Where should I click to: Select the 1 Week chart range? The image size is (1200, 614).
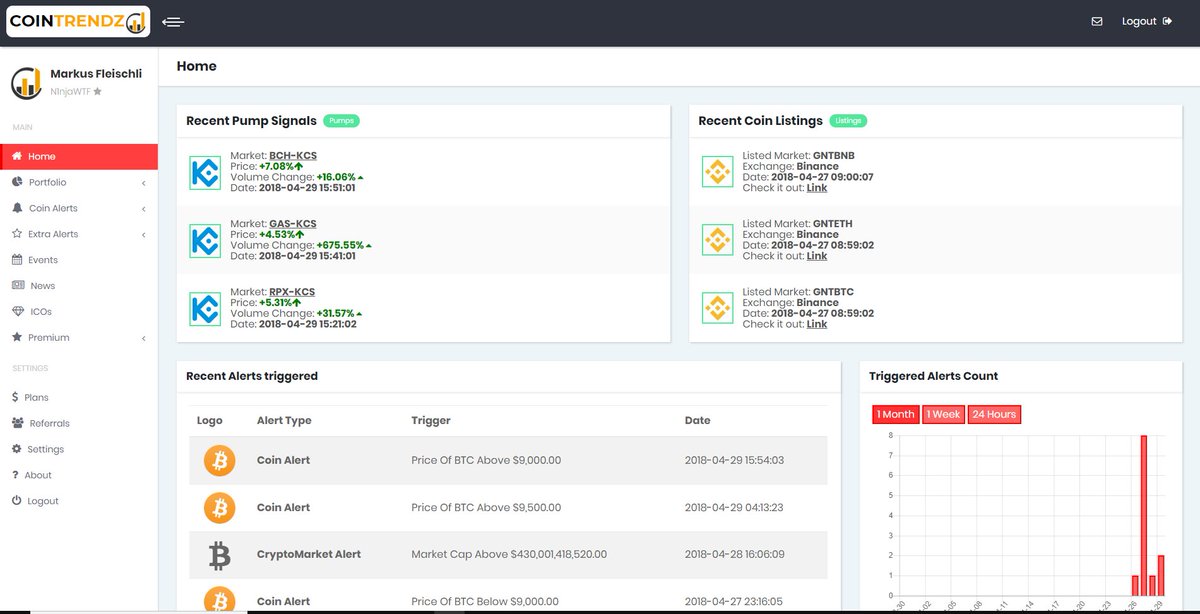[x=943, y=414]
